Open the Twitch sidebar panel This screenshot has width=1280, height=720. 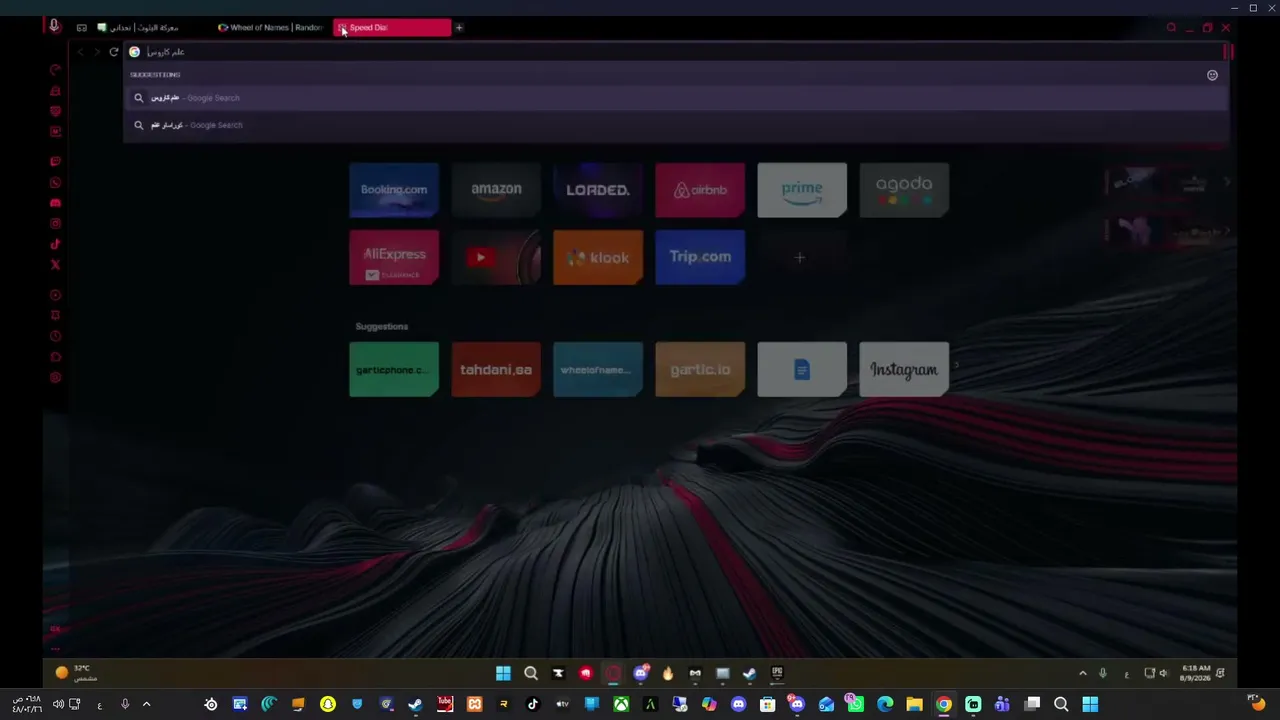pos(55,162)
